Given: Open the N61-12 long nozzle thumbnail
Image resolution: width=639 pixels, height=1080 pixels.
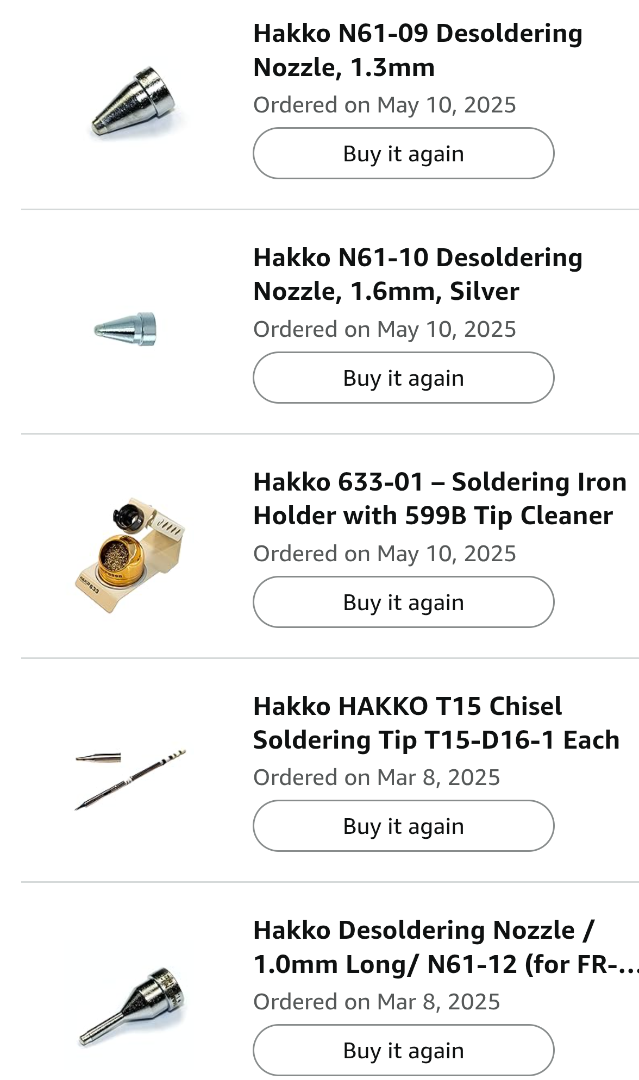Looking at the screenshot, I should pos(132,1003).
